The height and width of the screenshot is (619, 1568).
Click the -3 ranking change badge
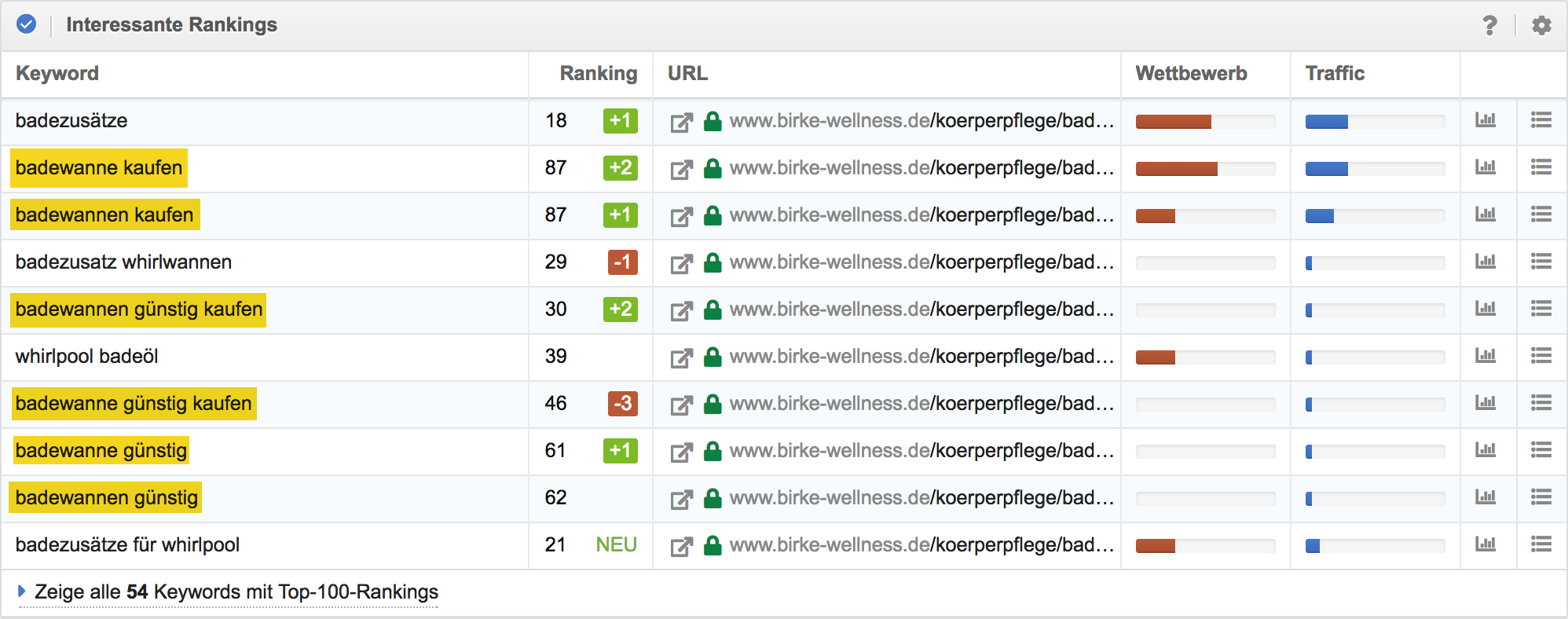[x=622, y=404]
